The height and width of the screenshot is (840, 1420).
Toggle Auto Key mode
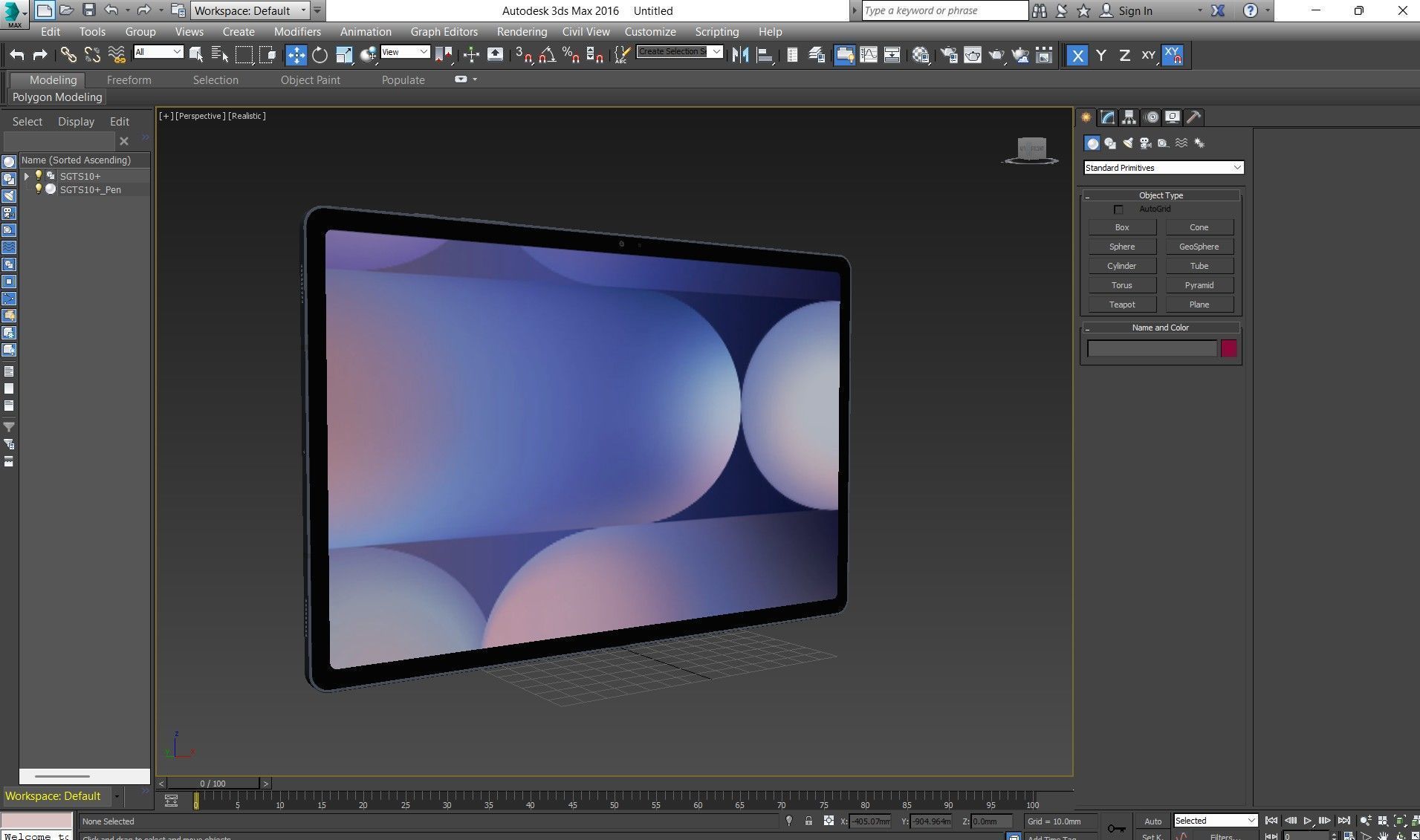1152,821
